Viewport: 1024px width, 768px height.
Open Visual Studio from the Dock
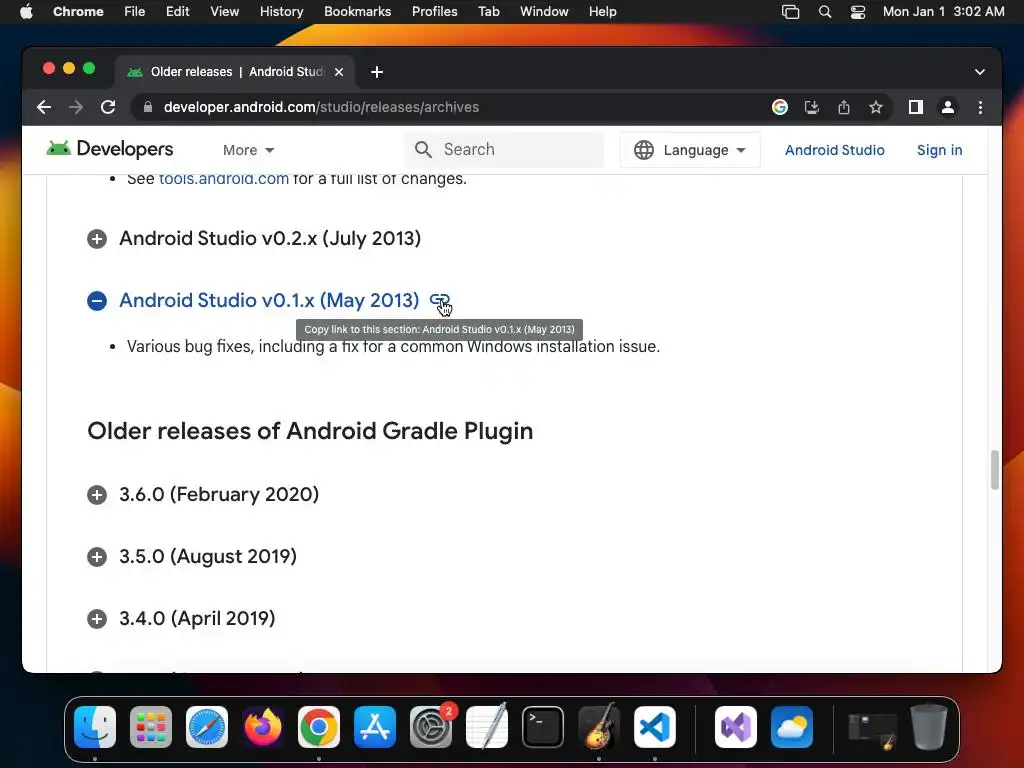[736, 727]
